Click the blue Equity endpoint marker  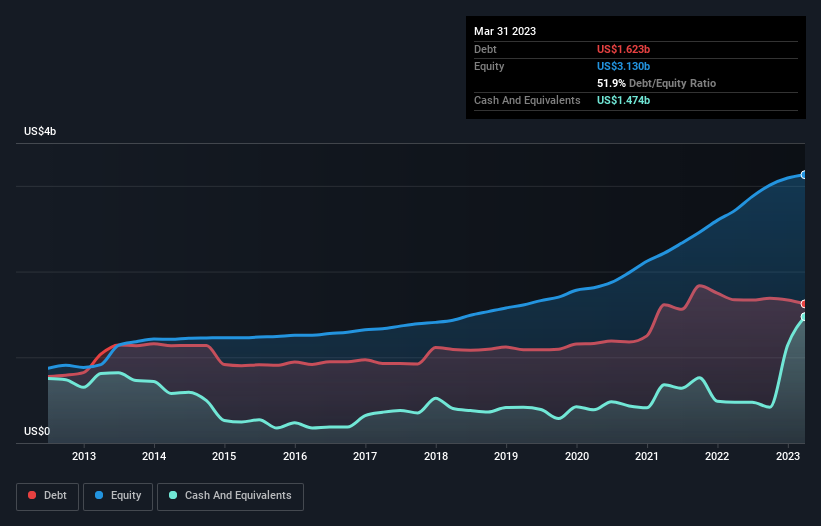tap(804, 175)
